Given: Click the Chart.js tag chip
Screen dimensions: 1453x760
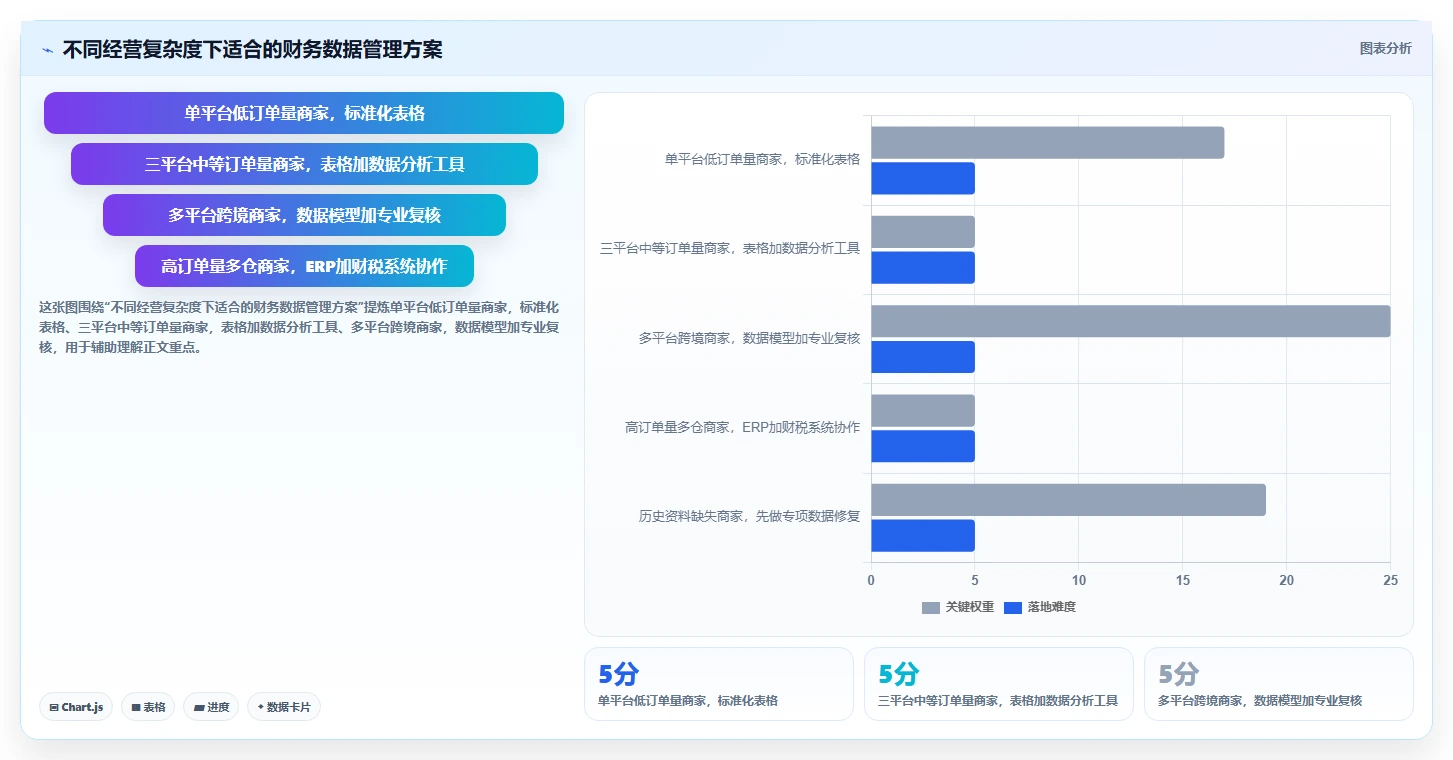Looking at the screenshot, I should tap(77, 707).
